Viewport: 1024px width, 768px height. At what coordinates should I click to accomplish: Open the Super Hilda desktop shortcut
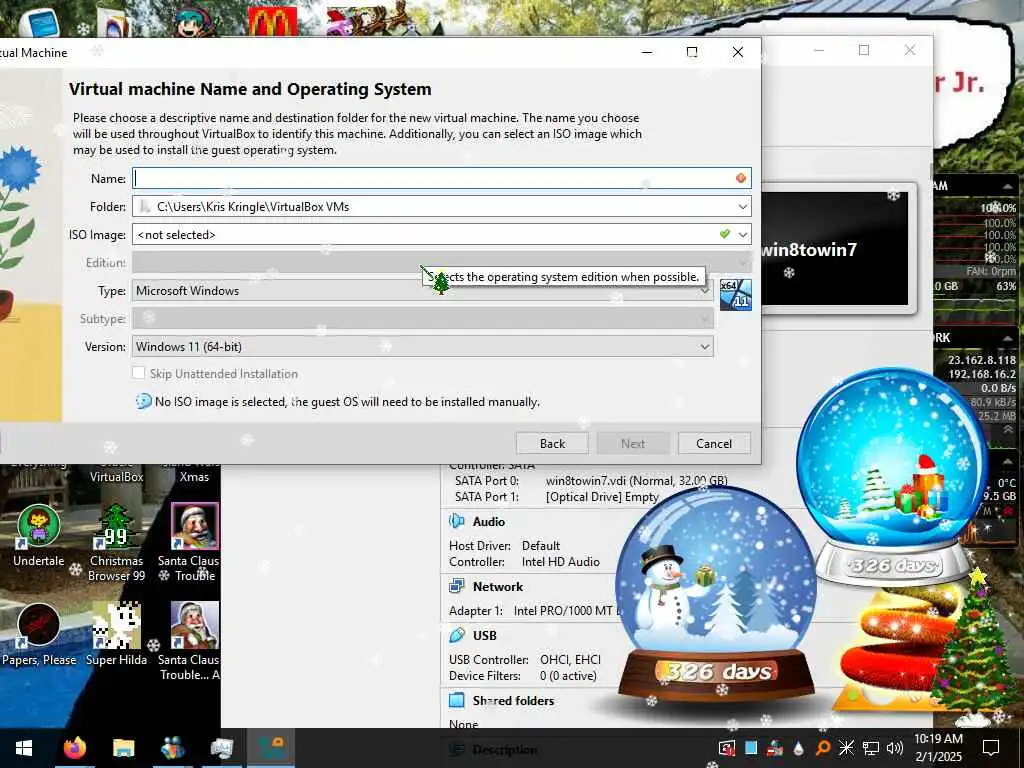116,634
